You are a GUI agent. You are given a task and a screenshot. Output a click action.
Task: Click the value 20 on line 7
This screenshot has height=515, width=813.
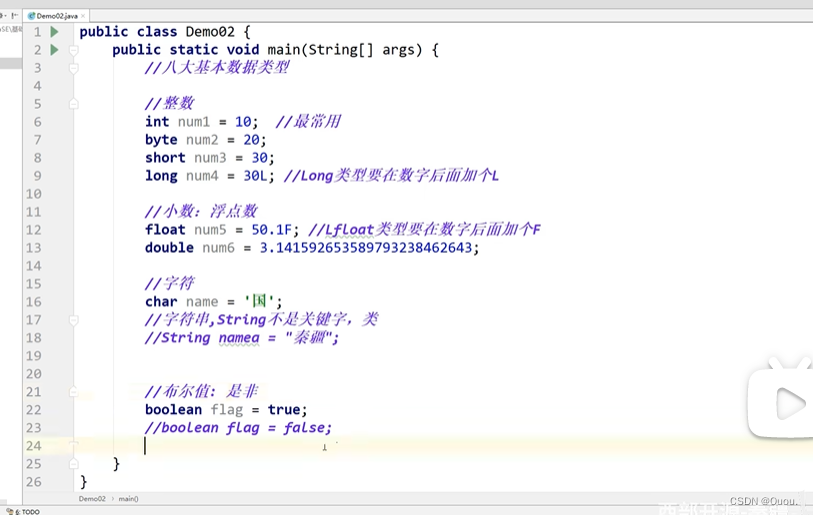pos(251,140)
